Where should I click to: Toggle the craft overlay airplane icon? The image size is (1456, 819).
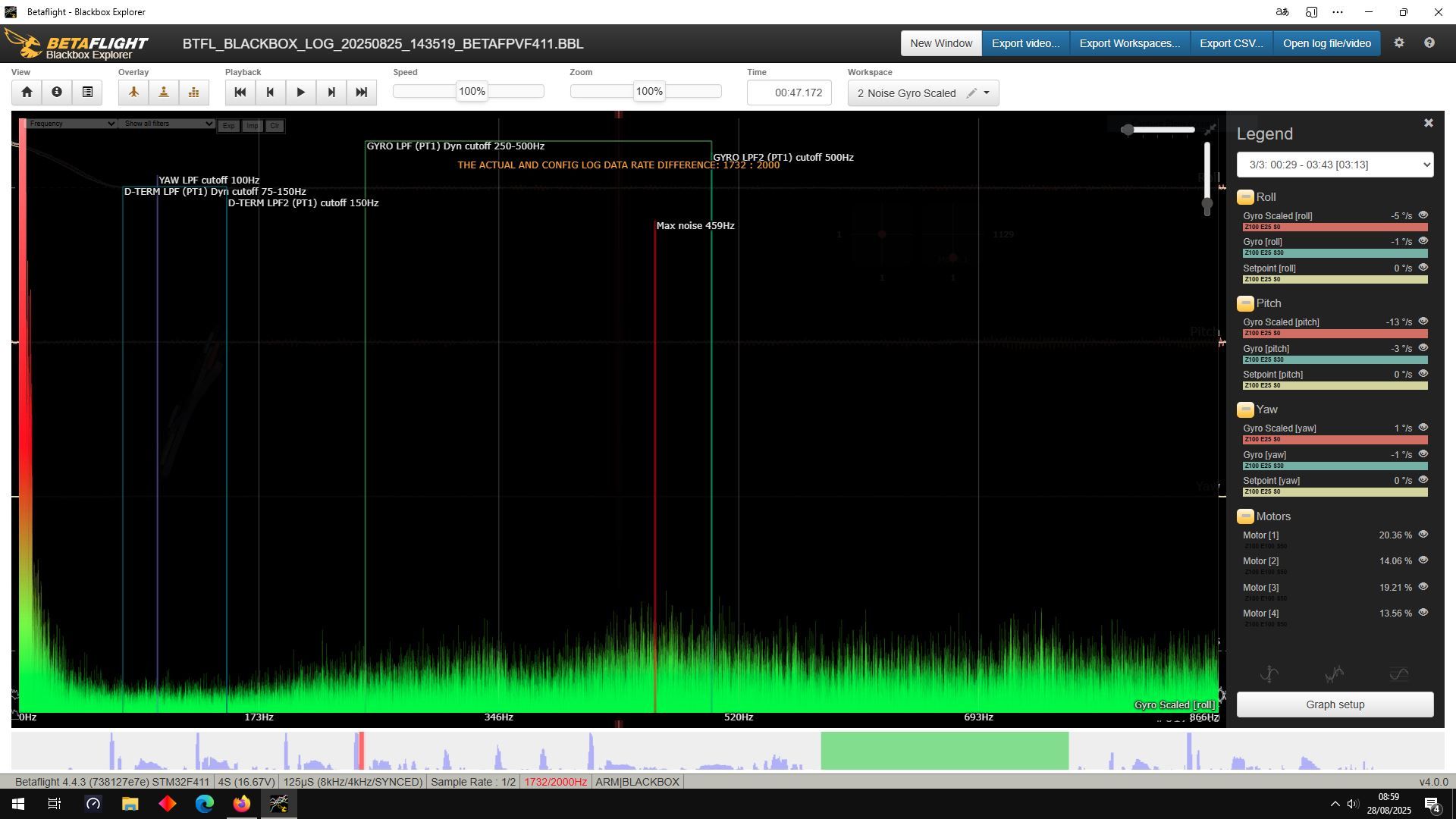point(133,93)
